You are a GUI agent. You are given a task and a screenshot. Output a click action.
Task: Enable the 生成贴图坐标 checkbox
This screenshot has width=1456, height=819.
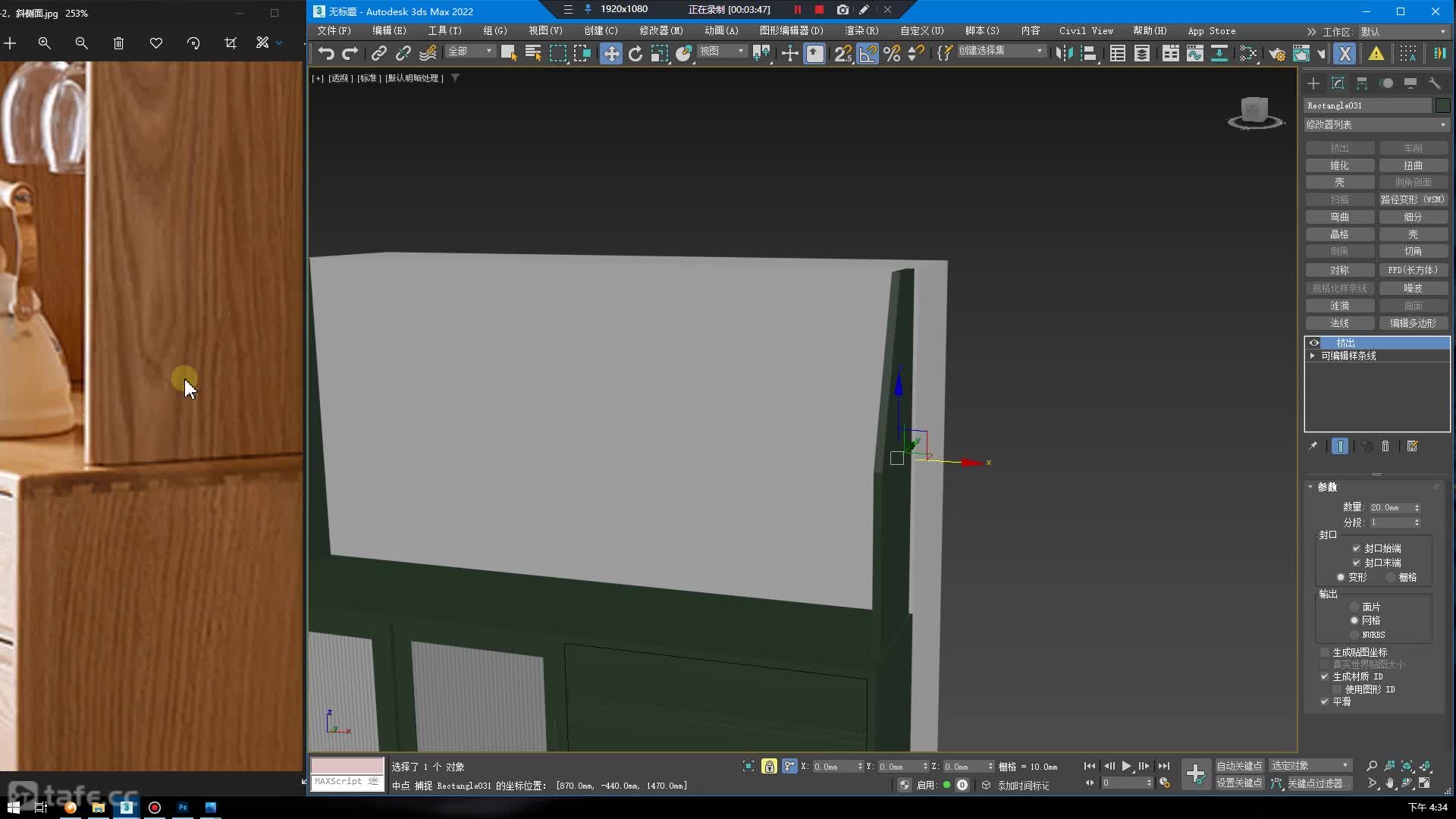[x=1325, y=652]
